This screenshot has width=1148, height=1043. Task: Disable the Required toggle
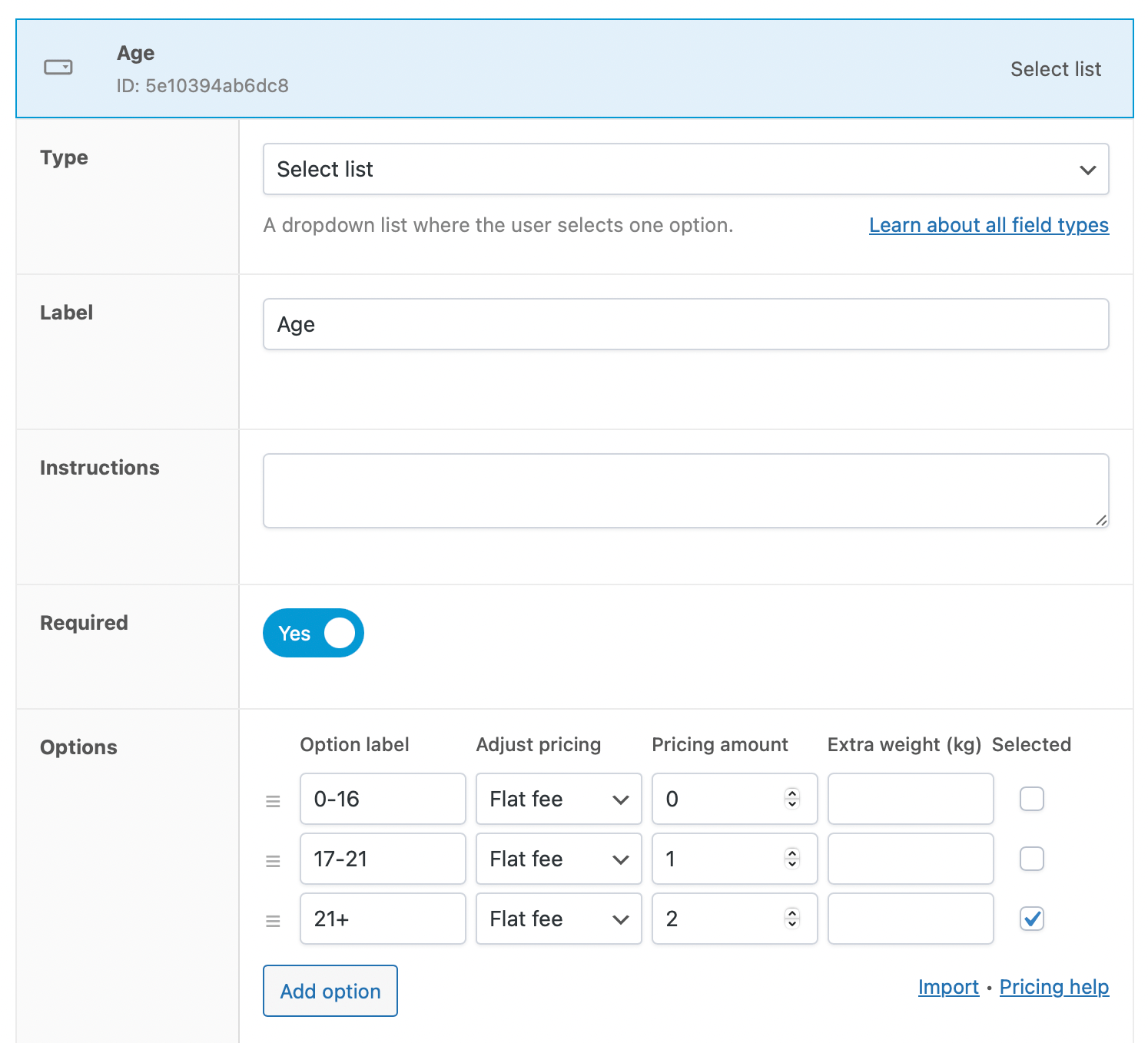pyautogui.click(x=313, y=633)
